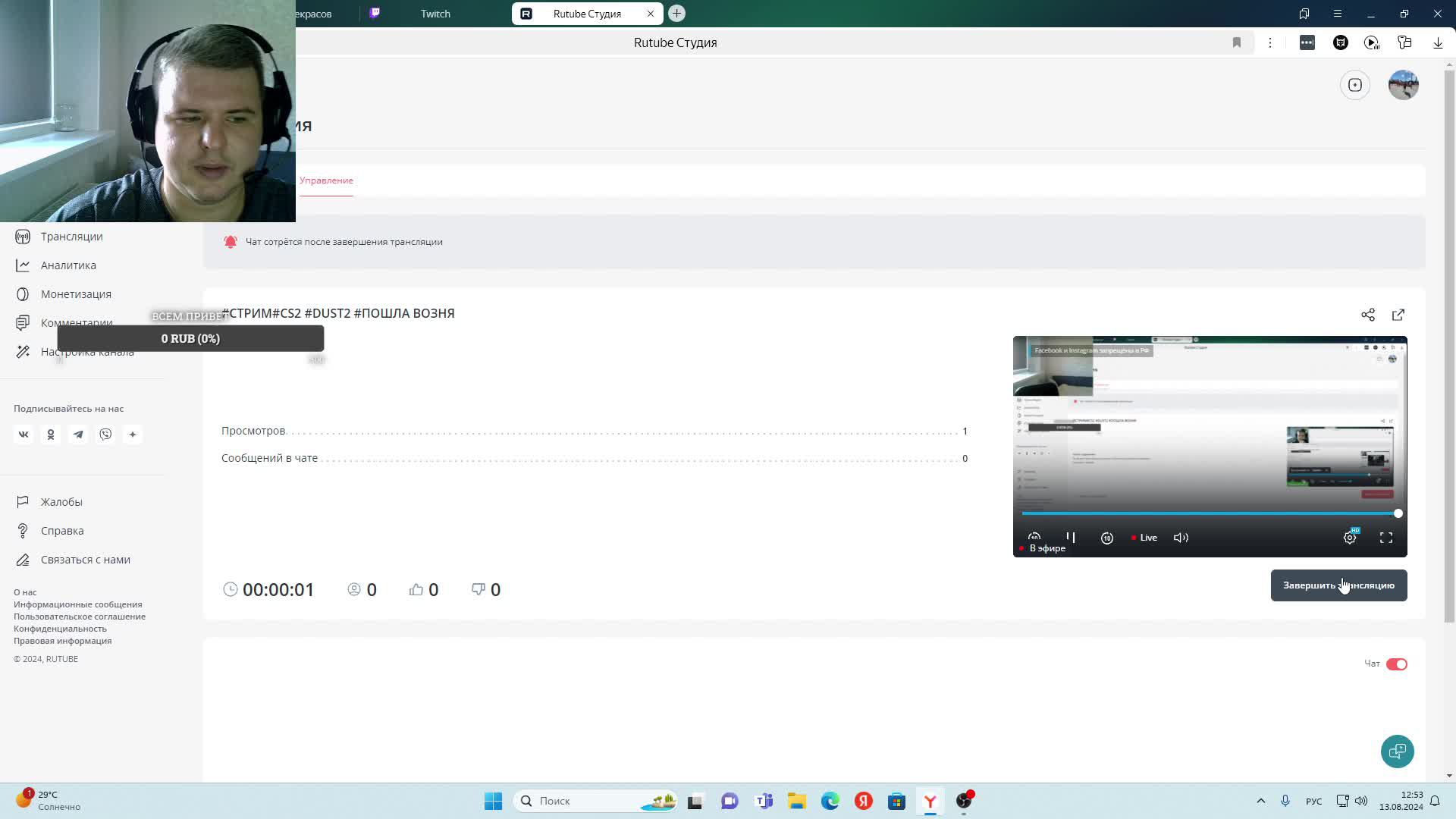Open the user profile avatar
Viewport: 1456px width, 819px height.
1403,85
